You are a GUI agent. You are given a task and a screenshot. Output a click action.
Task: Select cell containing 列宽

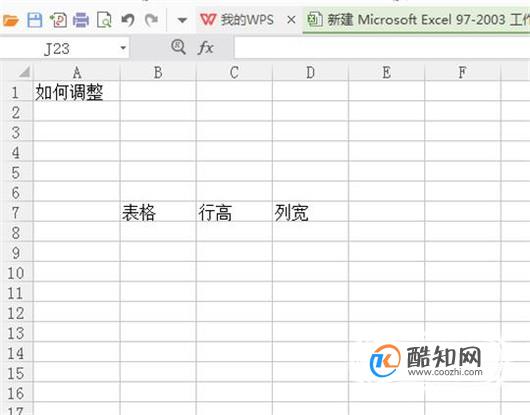coord(310,212)
